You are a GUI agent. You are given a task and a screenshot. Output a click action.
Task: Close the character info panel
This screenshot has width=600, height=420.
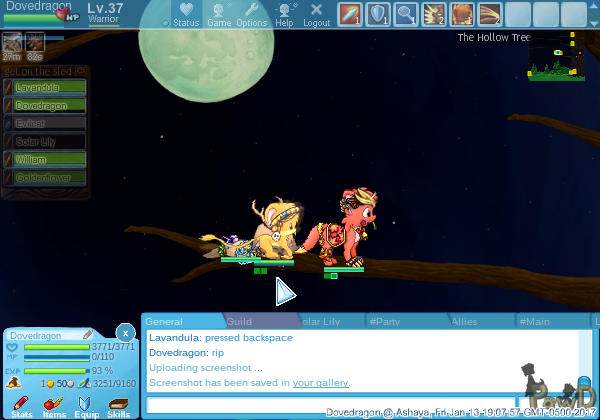click(124, 332)
